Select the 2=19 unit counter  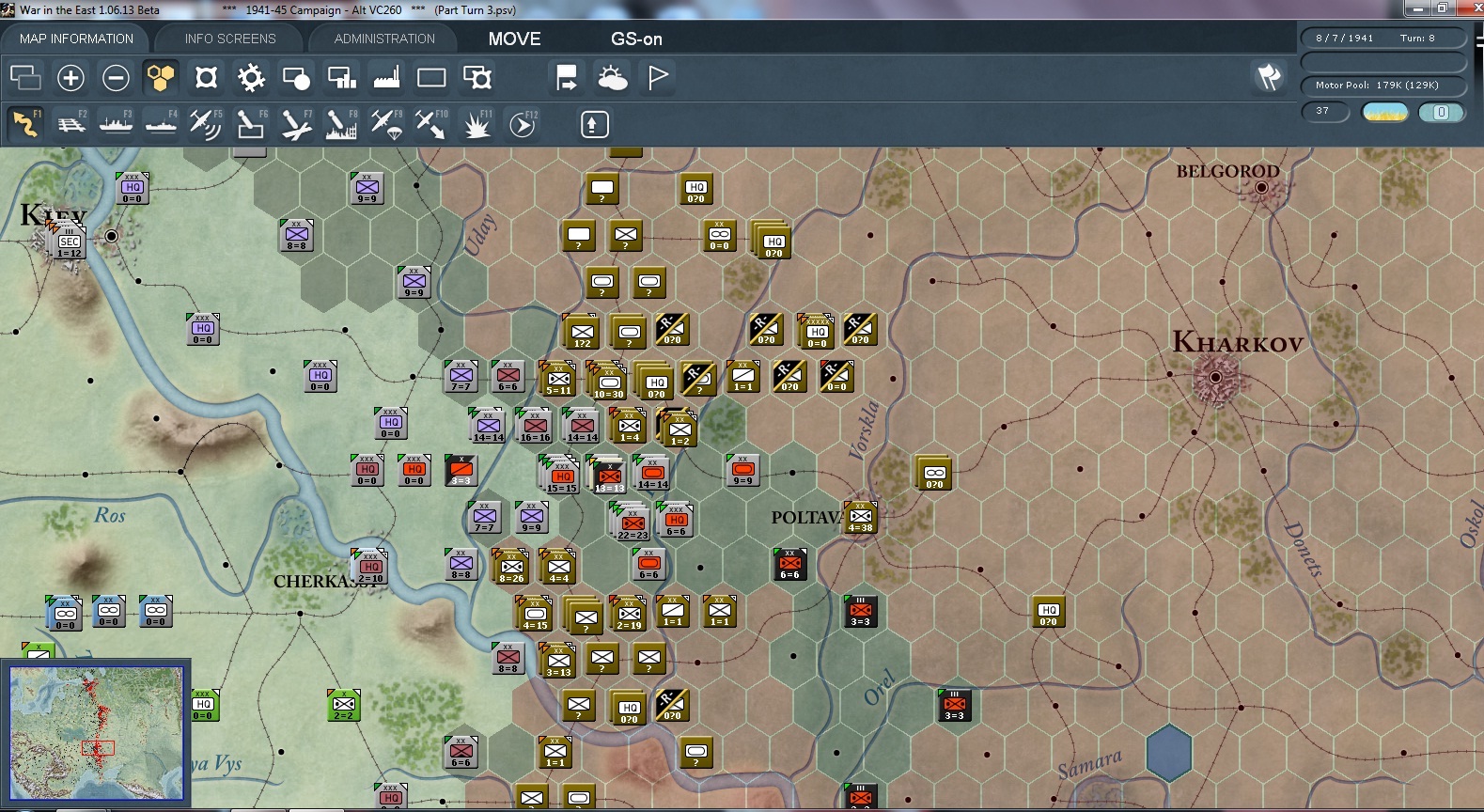coord(629,614)
